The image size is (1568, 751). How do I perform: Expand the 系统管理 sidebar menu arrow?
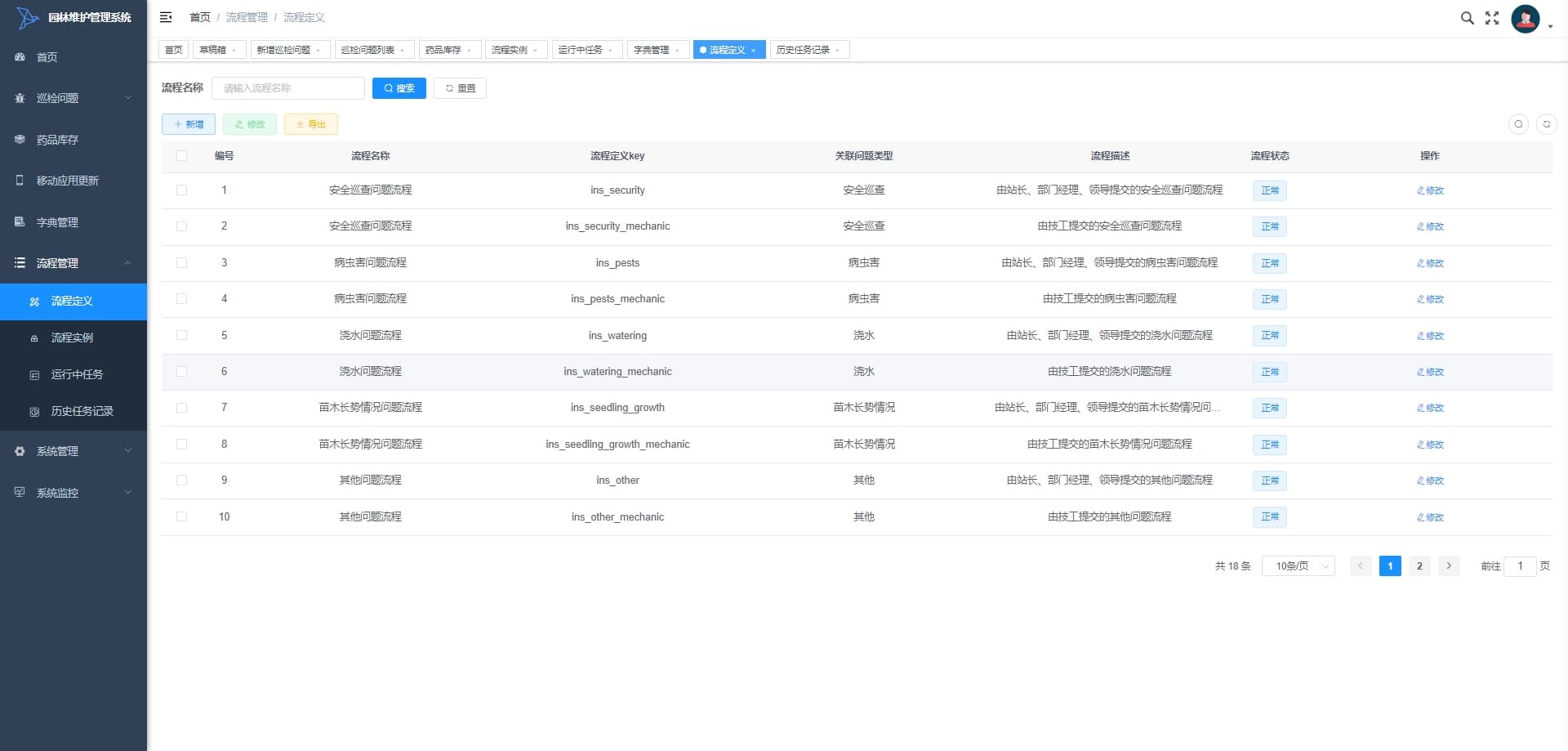pos(127,451)
